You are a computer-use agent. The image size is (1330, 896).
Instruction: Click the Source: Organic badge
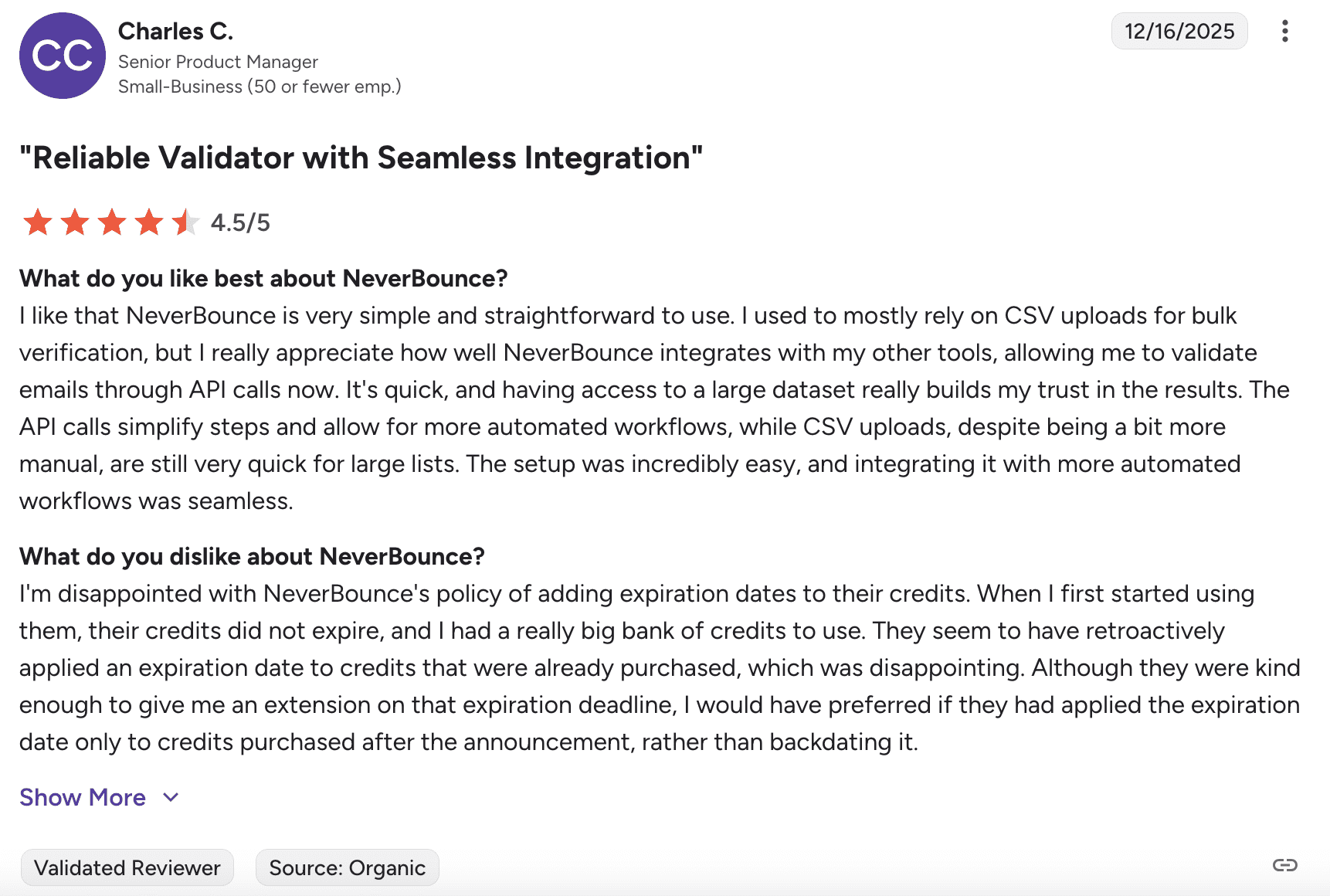pos(347,867)
